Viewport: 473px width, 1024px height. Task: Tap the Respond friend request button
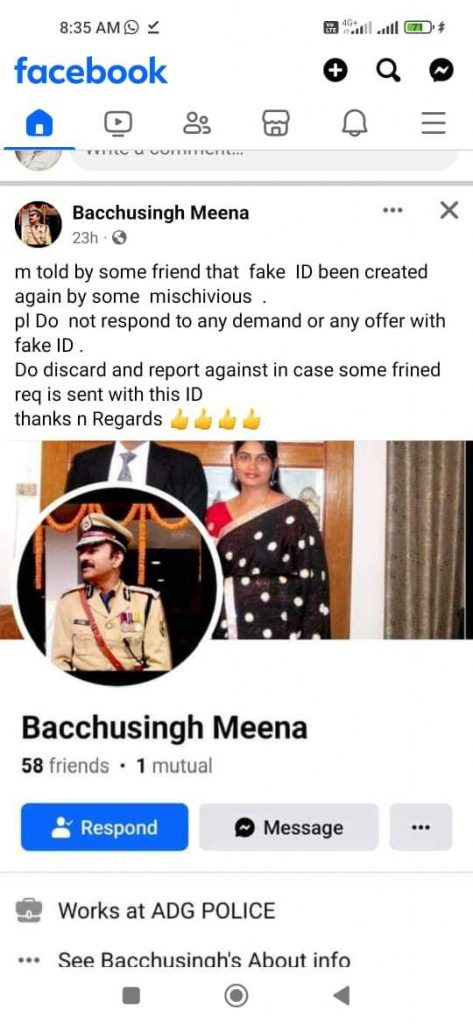pyautogui.click(x=105, y=827)
